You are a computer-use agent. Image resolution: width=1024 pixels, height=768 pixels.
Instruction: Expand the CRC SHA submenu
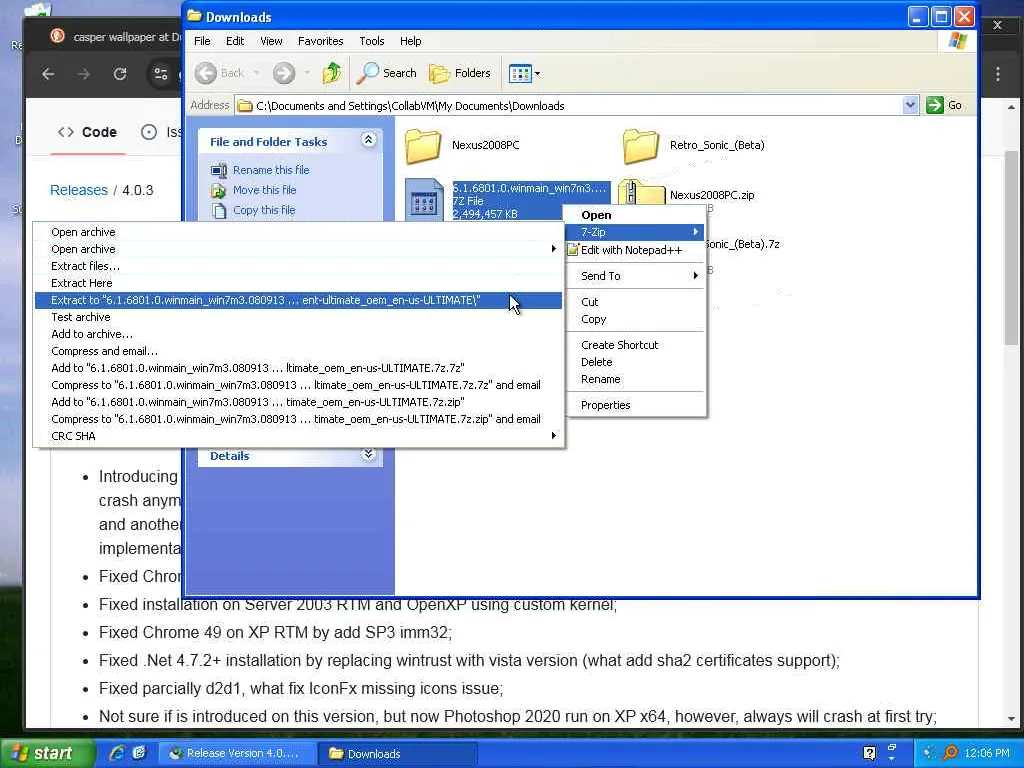coord(298,436)
